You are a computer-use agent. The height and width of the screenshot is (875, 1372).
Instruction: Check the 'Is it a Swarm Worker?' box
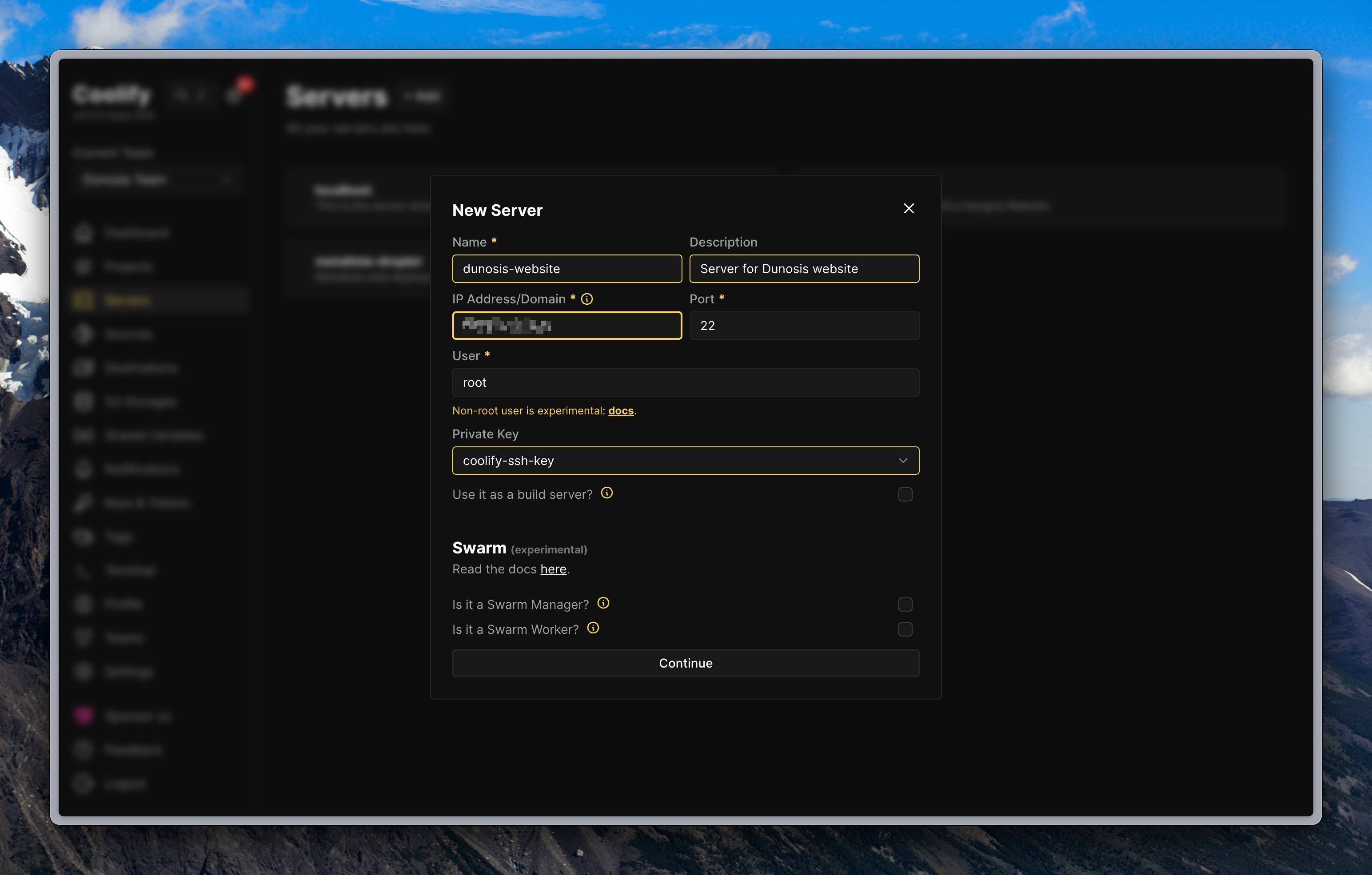pyautogui.click(x=905, y=629)
